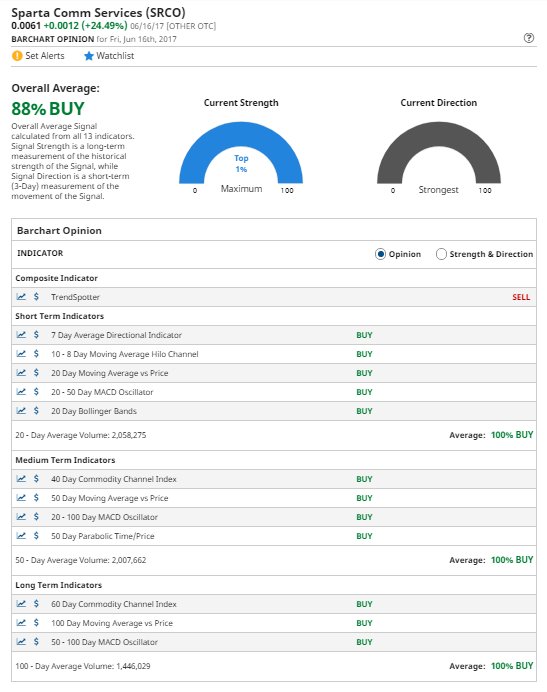Click dollar icon for 50 - 100 Day MACD Oscillator
547x692 pixels.
tap(36, 641)
